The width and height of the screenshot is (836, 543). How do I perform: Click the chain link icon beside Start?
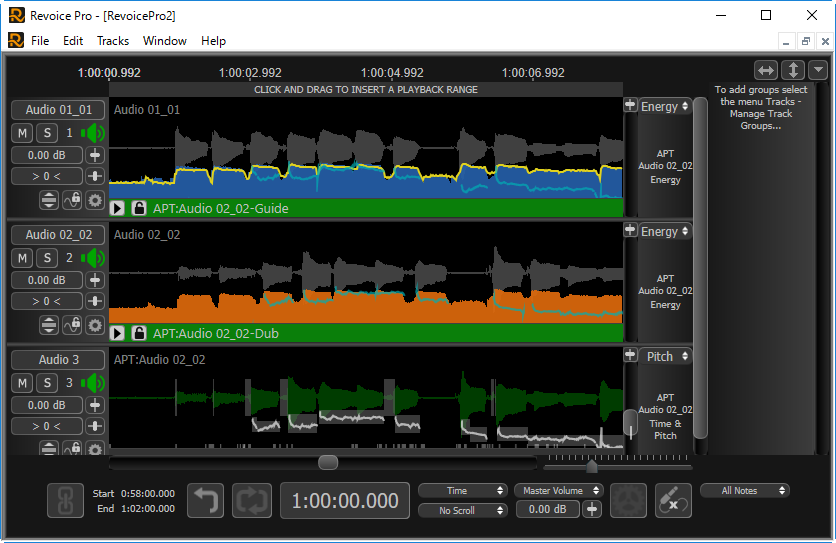[x=66, y=500]
